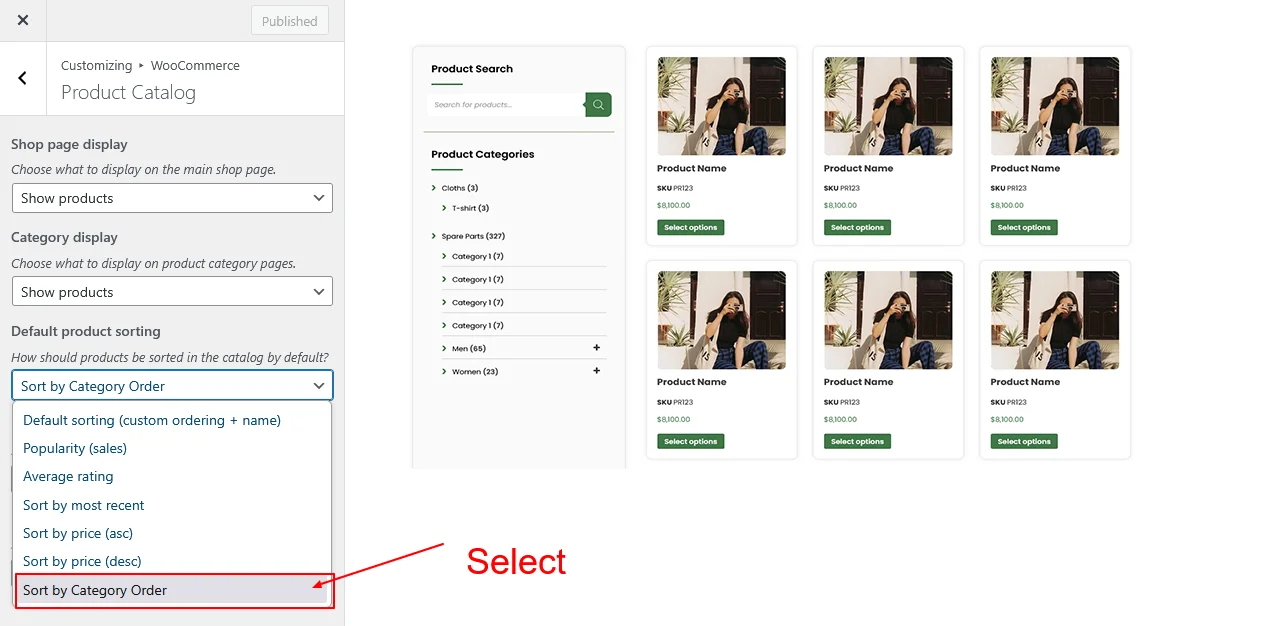The image size is (1265, 626).
Task: Select Sort by Category Order option
Action: [x=172, y=590]
